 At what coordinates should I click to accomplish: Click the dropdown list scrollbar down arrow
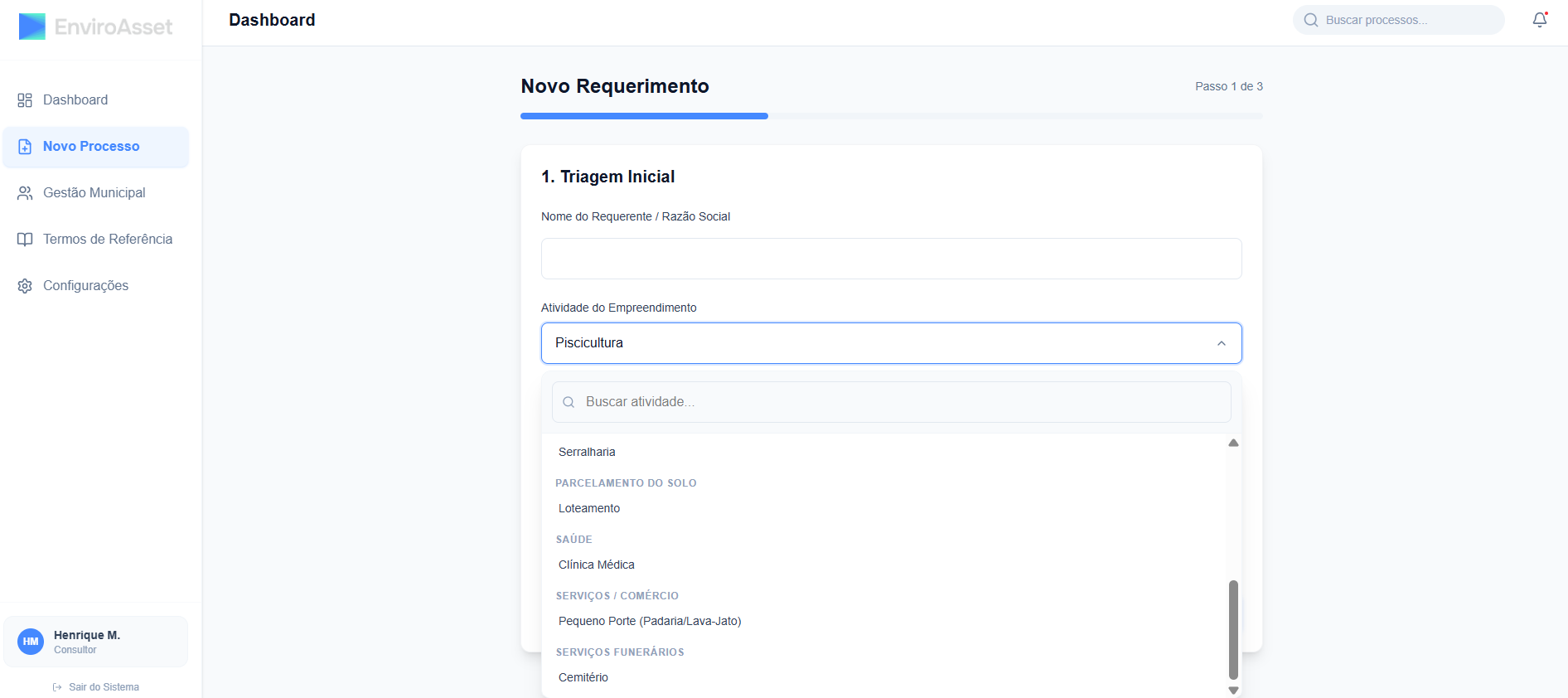coord(1233,690)
